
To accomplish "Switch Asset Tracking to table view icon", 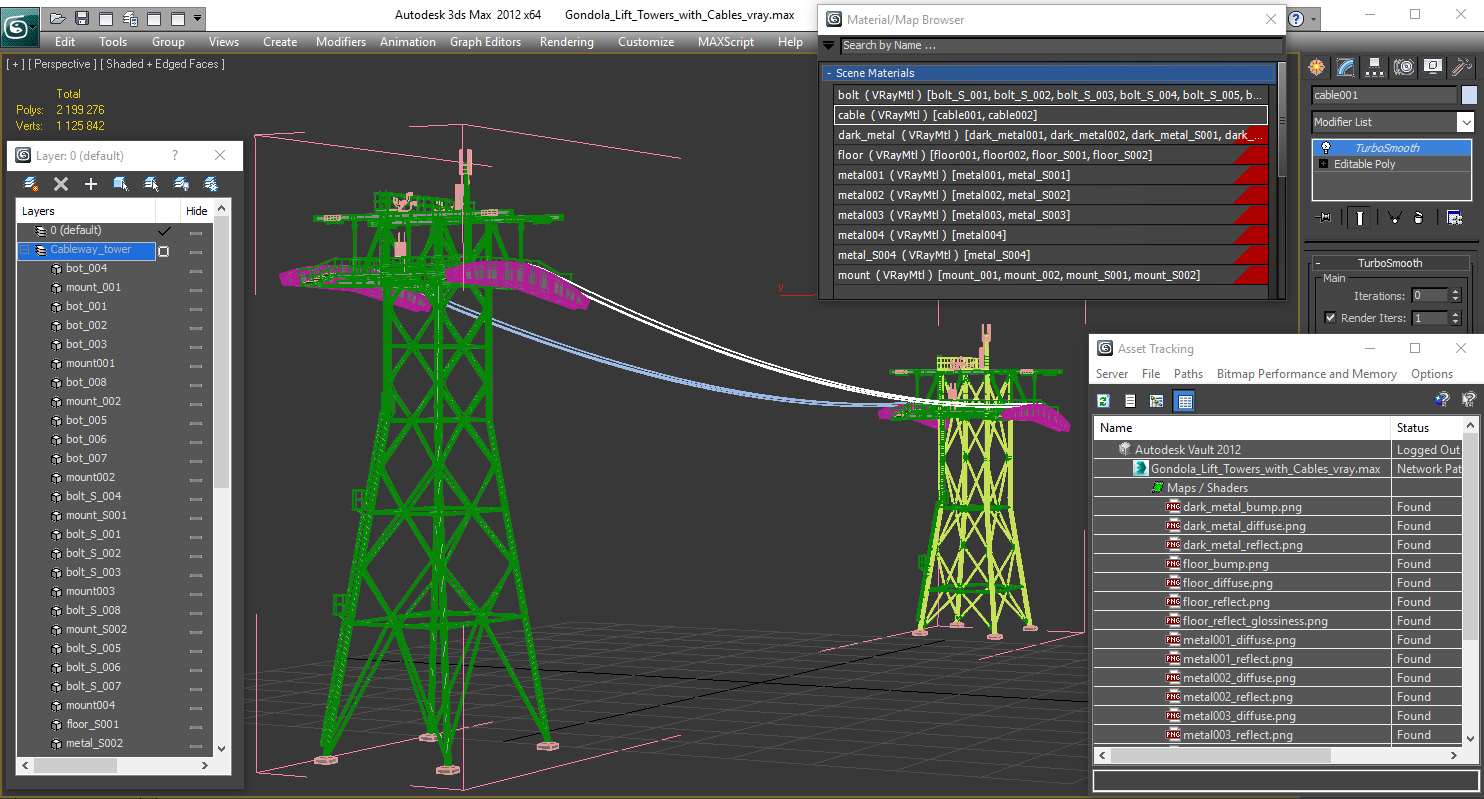I will [x=1184, y=401].
